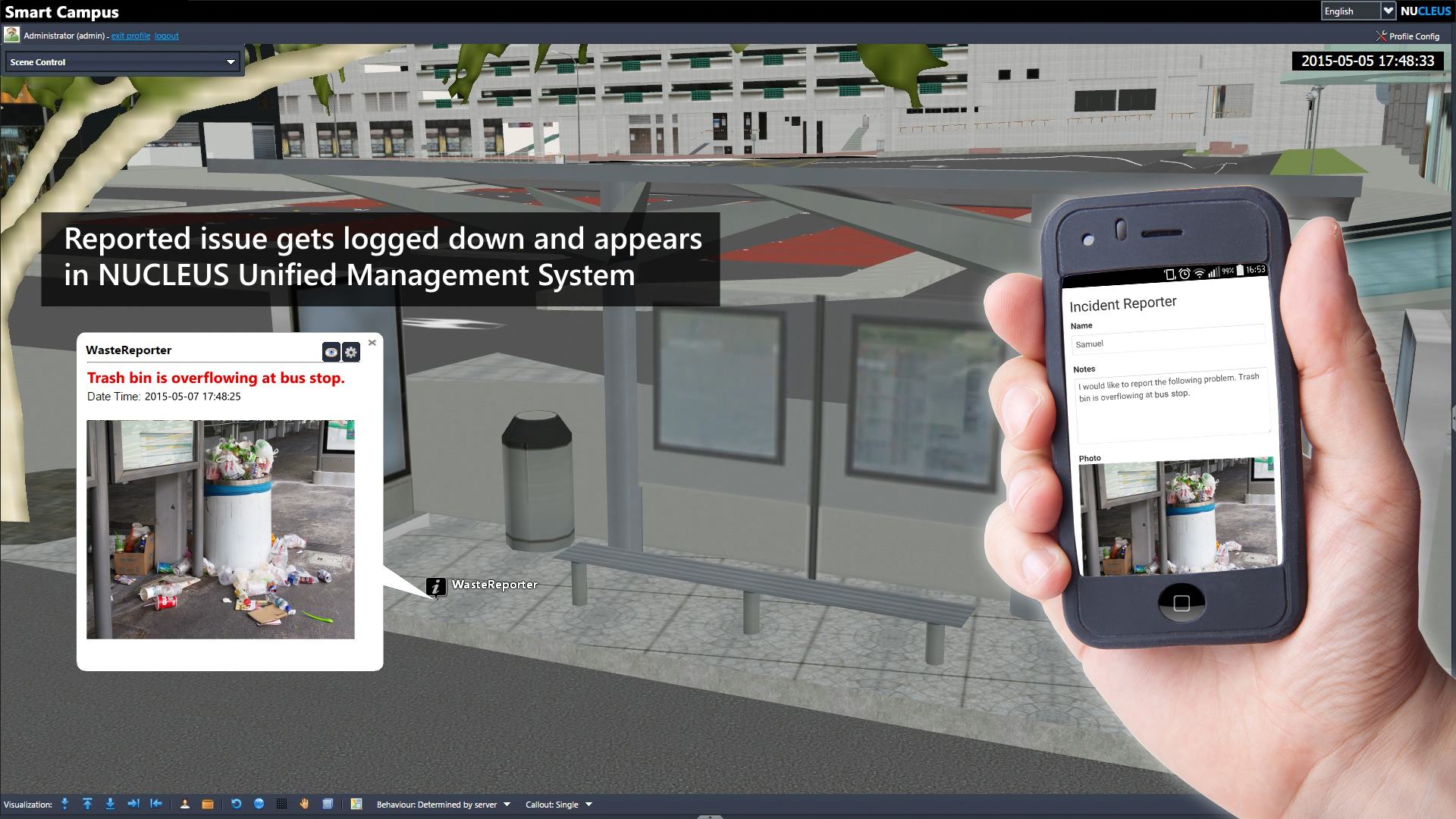Click the down-arrow-to-bar visualization icon
Screen dimensions: 1456x819
[111, 804]
